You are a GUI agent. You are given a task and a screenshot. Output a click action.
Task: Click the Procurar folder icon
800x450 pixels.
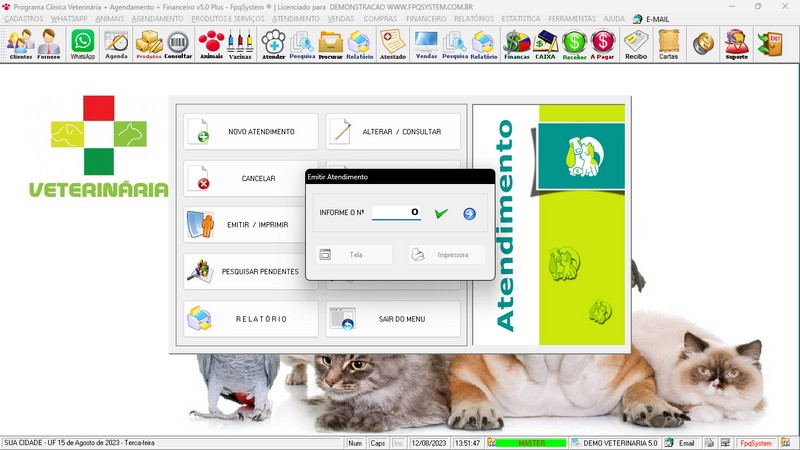pos(331,44)
